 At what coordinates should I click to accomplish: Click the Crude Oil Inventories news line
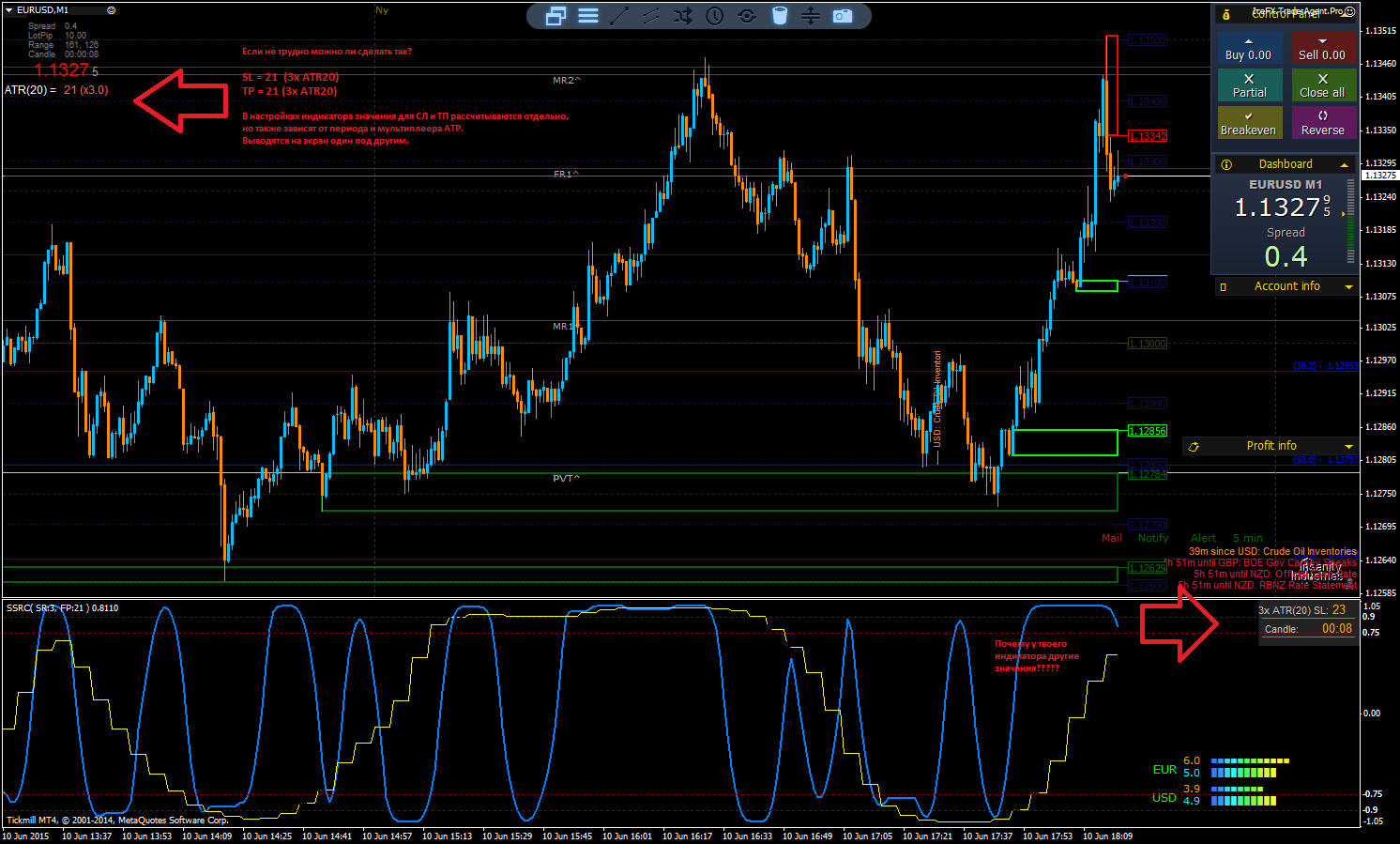[x=1272, y=551]
